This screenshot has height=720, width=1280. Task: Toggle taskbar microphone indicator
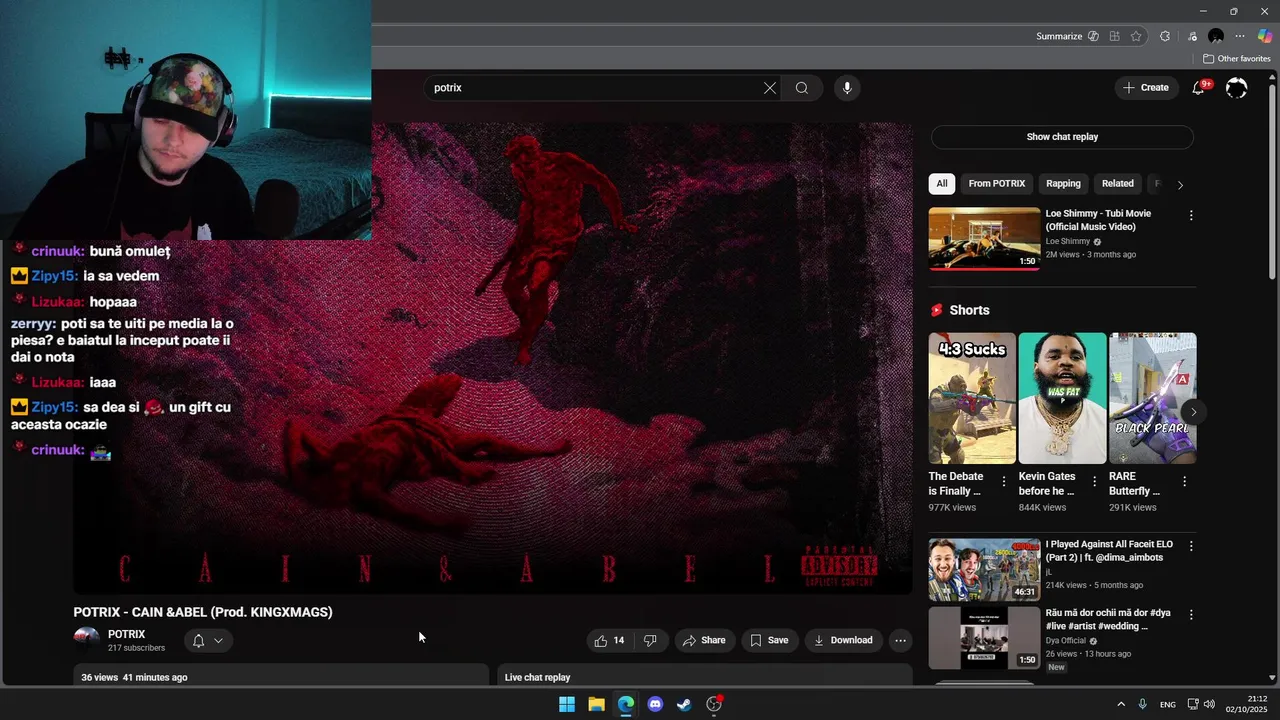click(1142, 704)
